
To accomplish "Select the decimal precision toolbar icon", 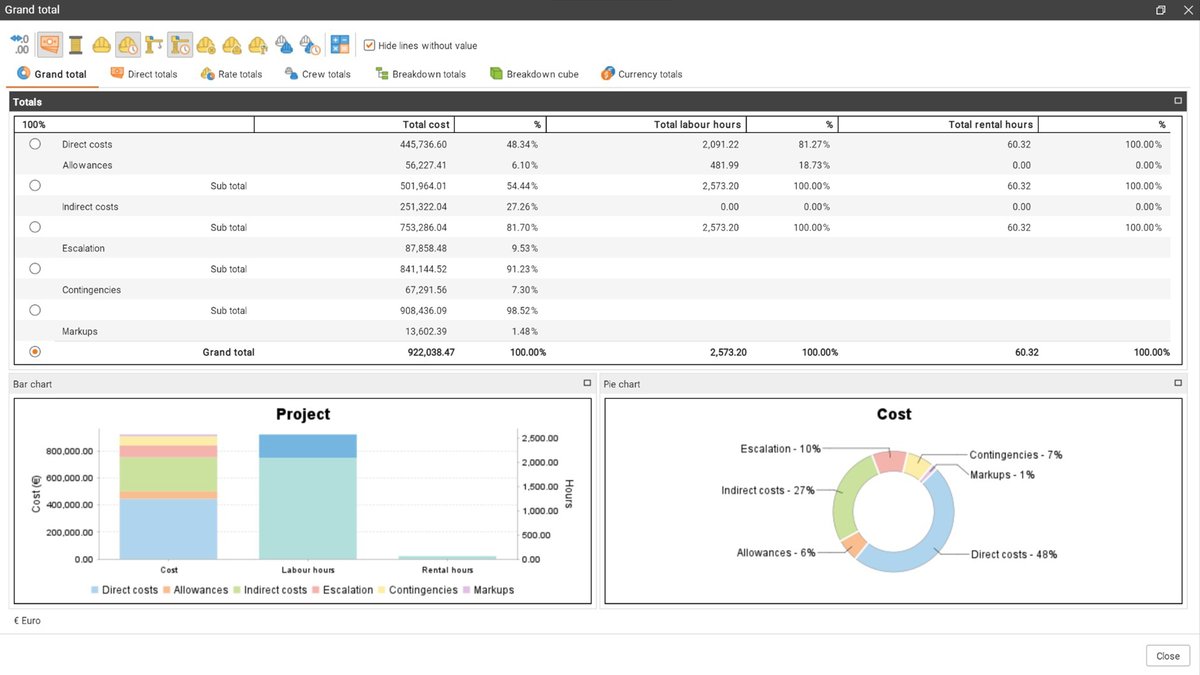I will [20, 44].
